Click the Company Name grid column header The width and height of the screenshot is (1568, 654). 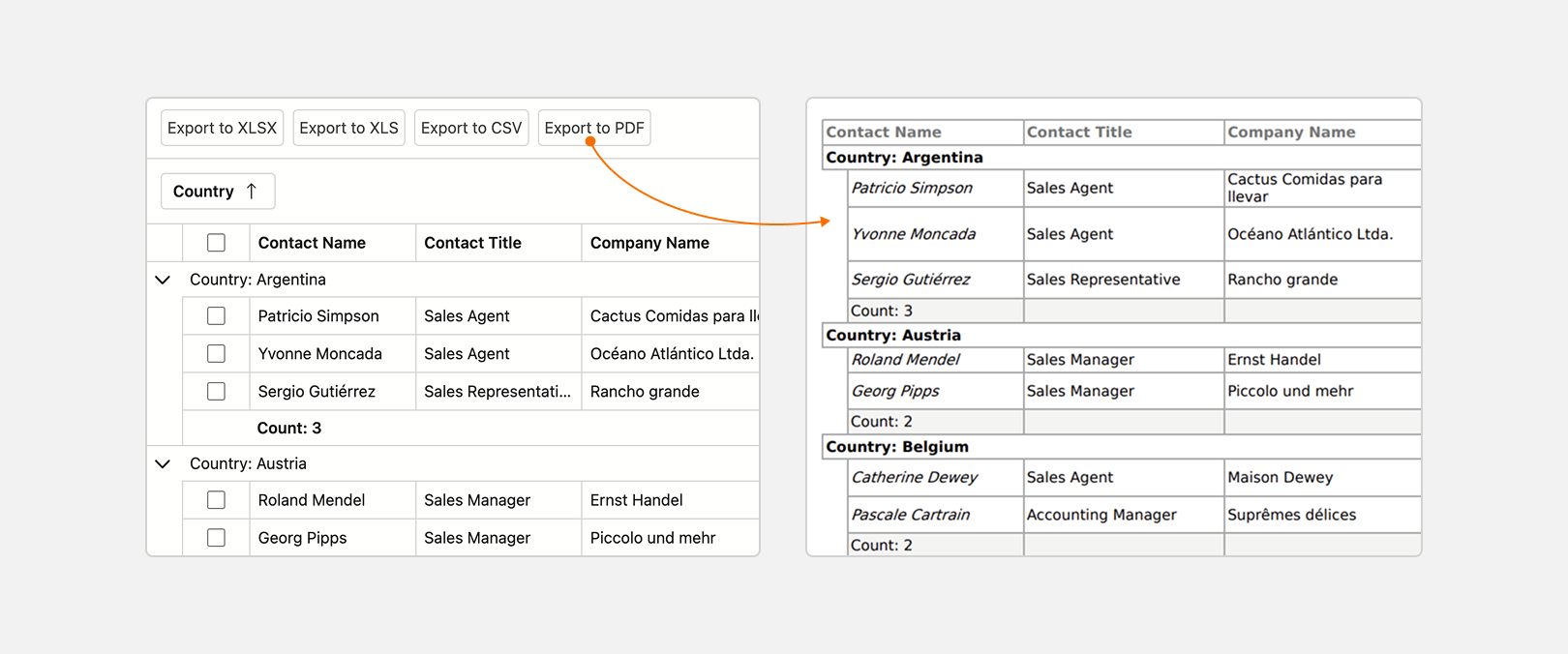click(x=649, y=243)
